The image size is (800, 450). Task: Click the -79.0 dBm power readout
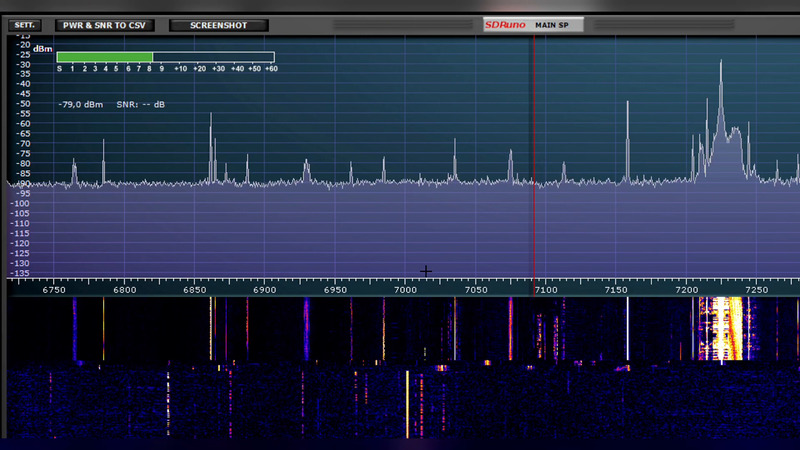pos(81,103)
